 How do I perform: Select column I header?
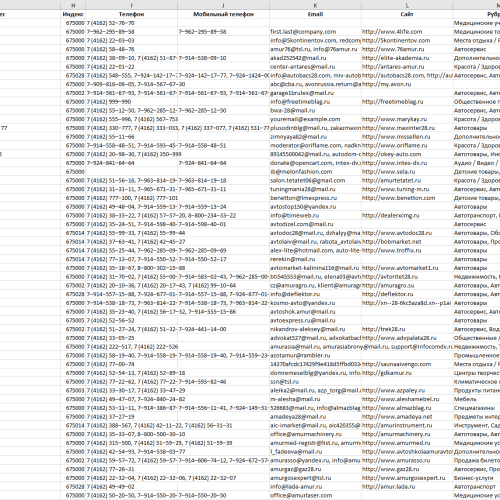131,5
